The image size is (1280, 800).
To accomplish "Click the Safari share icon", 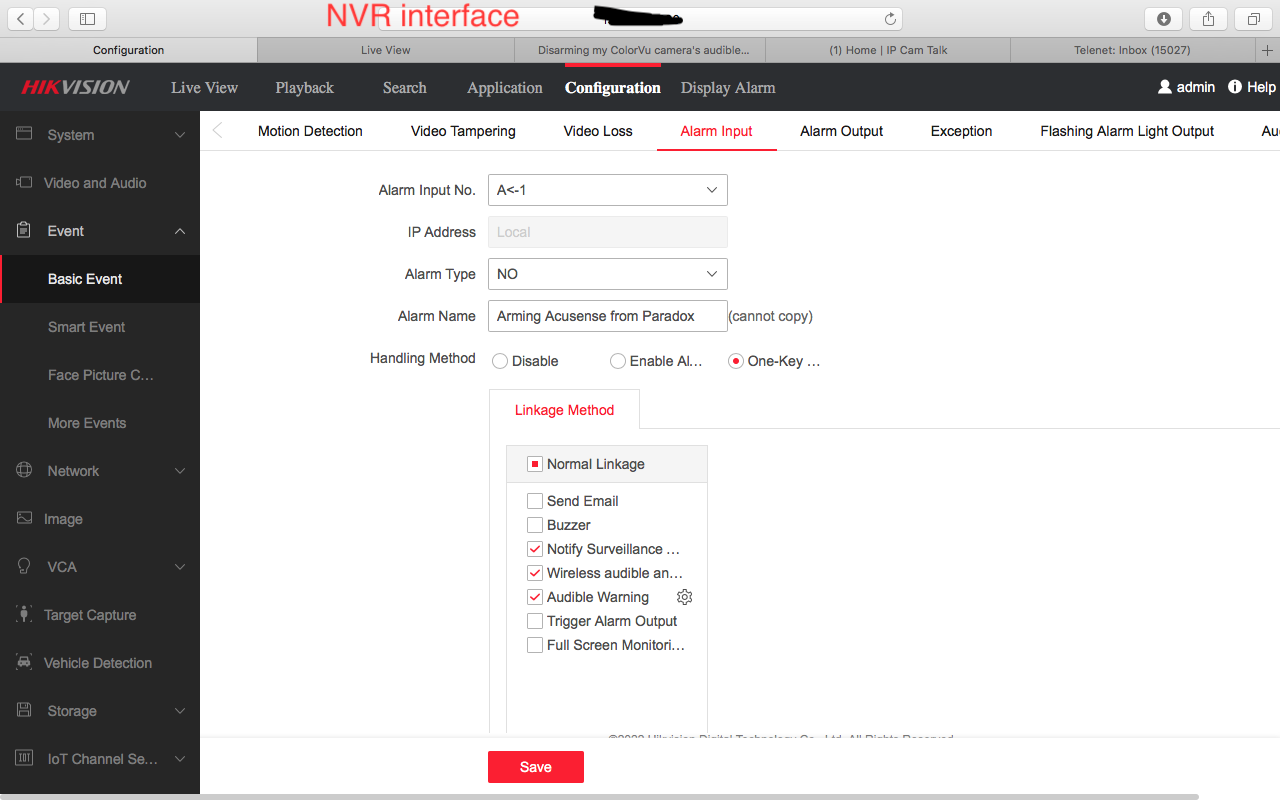I will tap(1208, 19).
